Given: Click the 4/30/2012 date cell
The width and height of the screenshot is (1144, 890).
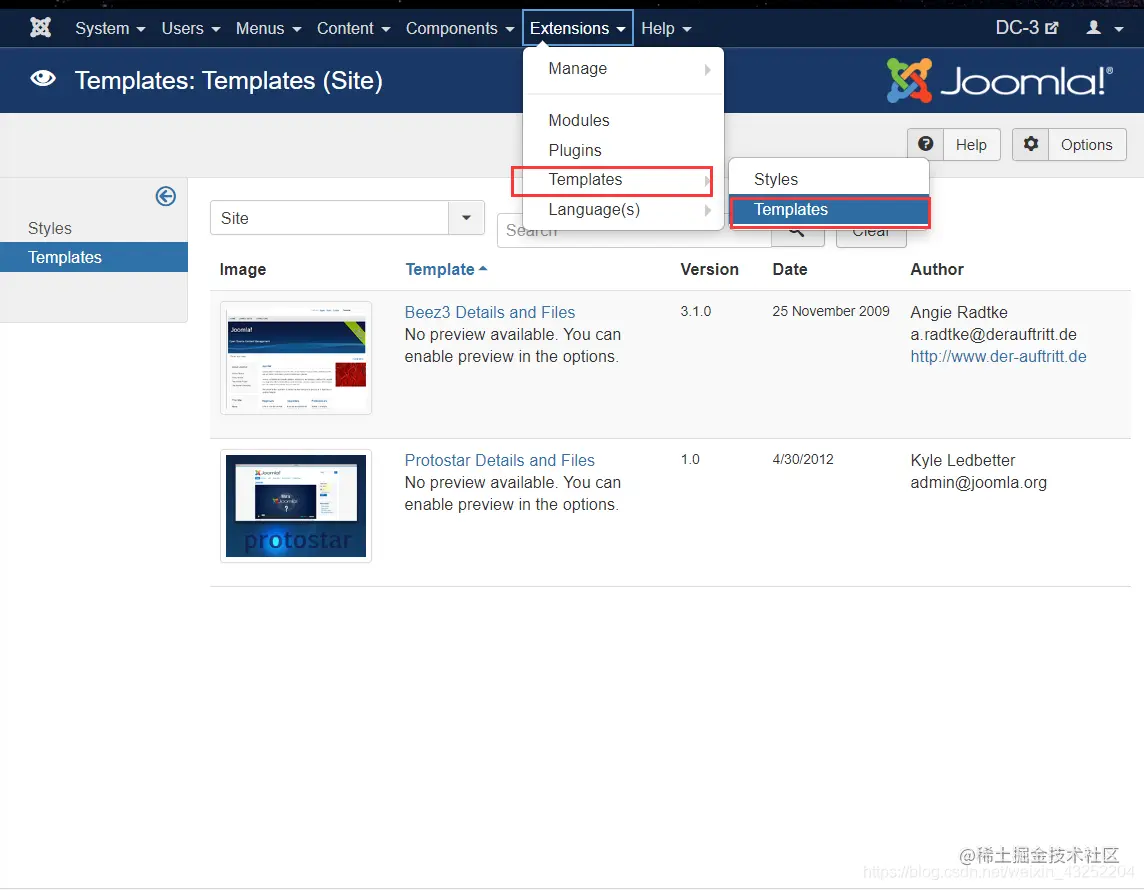Looking at the screenshot, I should pyautogui.click(x=803, y=459).
